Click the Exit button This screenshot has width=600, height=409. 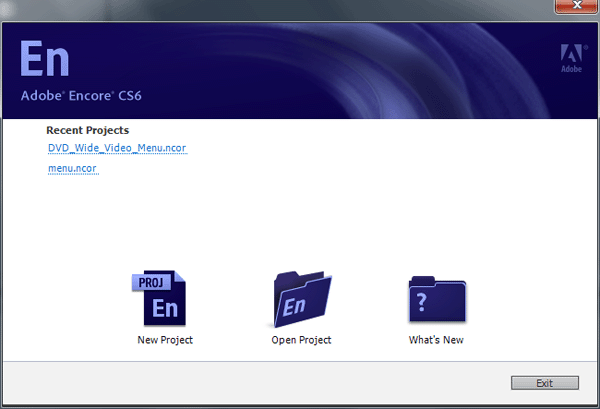click(545, 383)
